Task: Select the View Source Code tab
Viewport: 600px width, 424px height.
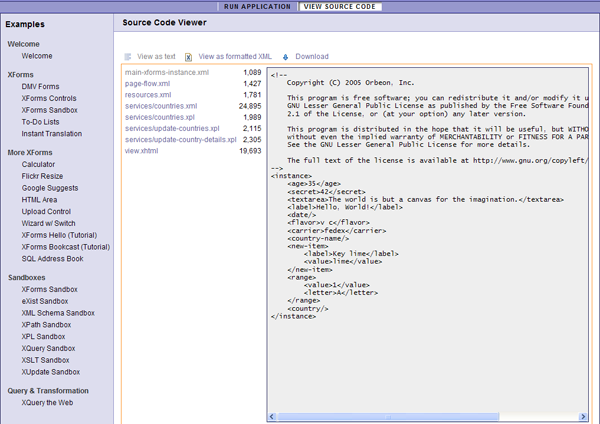Action: [x=339, y=6]
